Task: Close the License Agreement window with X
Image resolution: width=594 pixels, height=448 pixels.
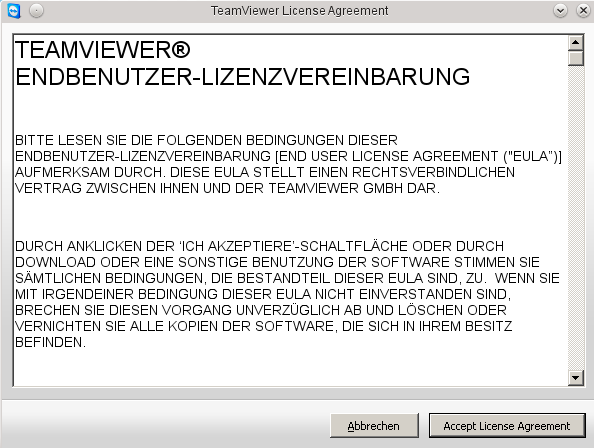Action: (x=583, y=11)
